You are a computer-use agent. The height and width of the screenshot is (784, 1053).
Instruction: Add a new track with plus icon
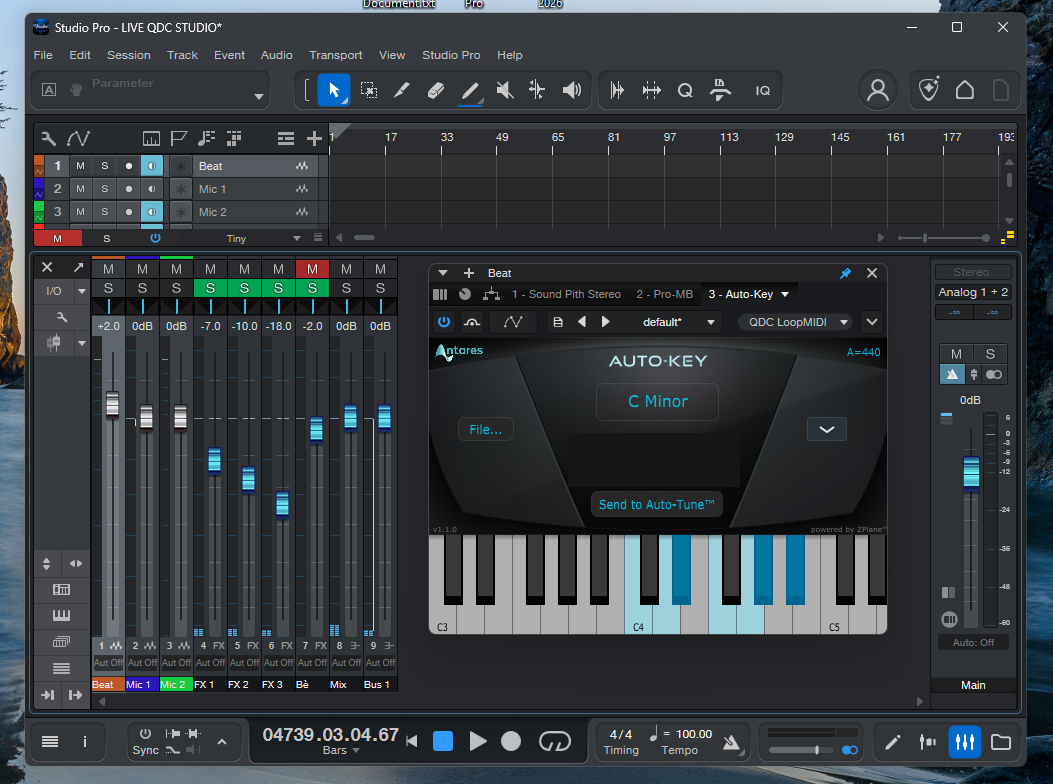pyautogui.click(x=314, y=138)
